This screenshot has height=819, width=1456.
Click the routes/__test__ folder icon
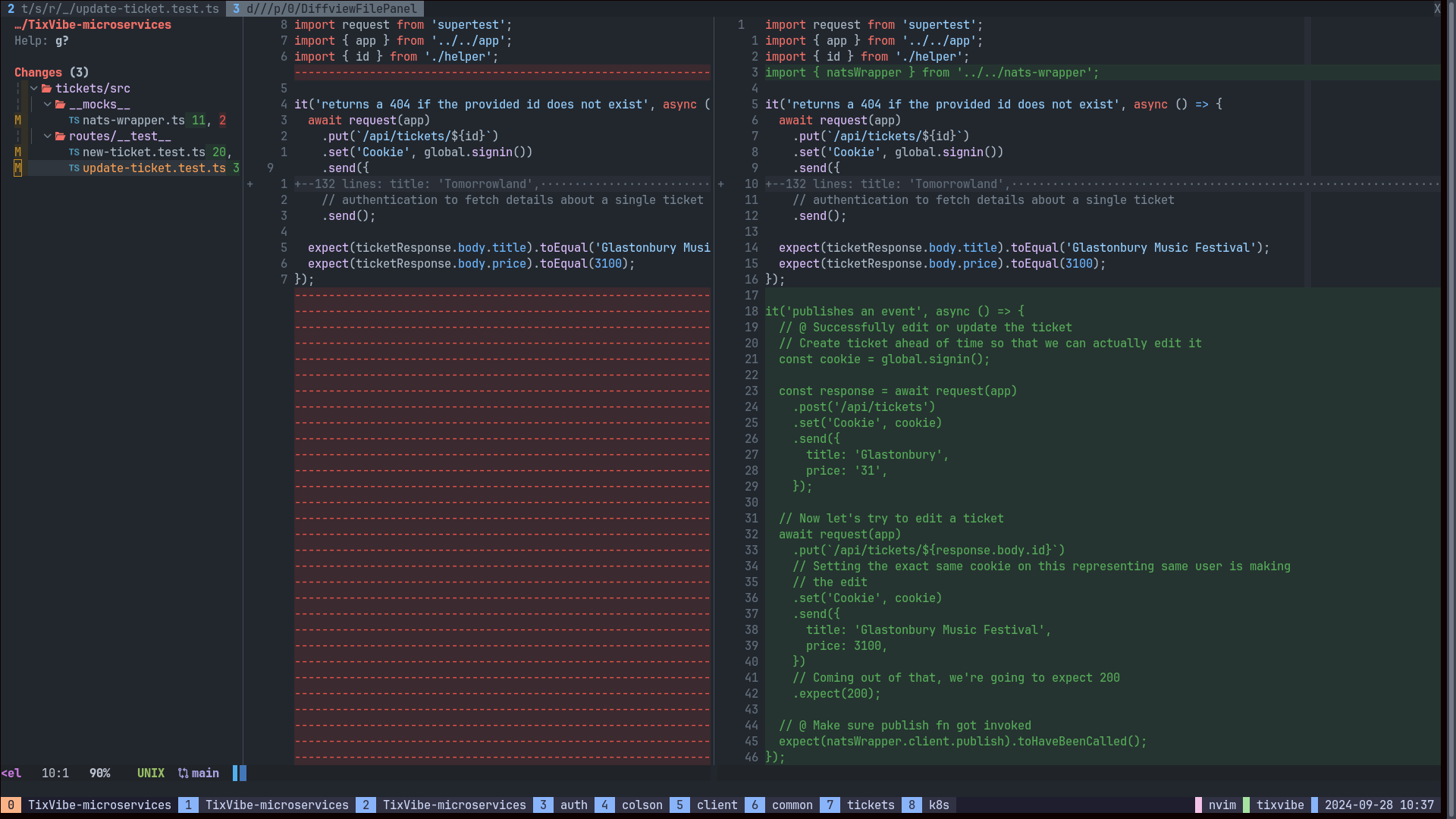click(61, 136)
